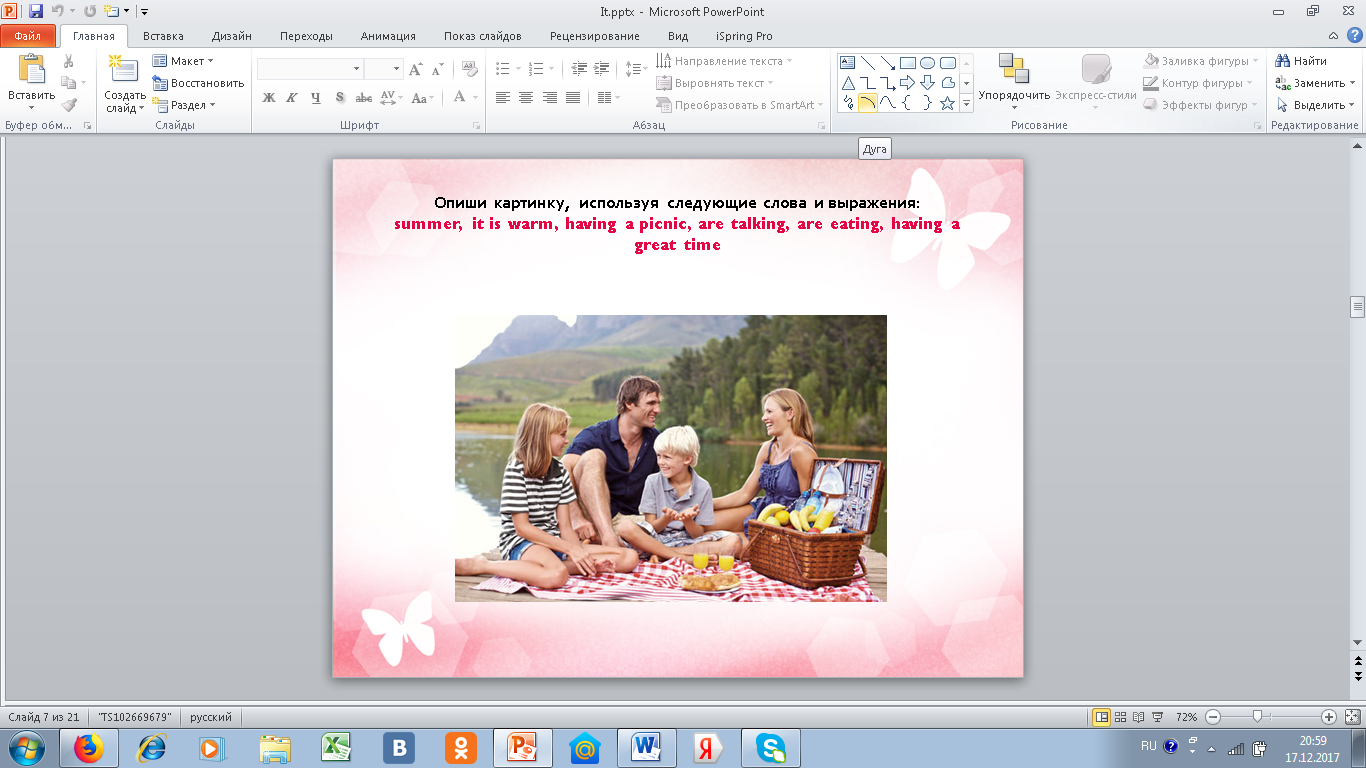Switch to the Переходы tab
Viewport: 1366px width, 768px height.
(x=307, y=36)
